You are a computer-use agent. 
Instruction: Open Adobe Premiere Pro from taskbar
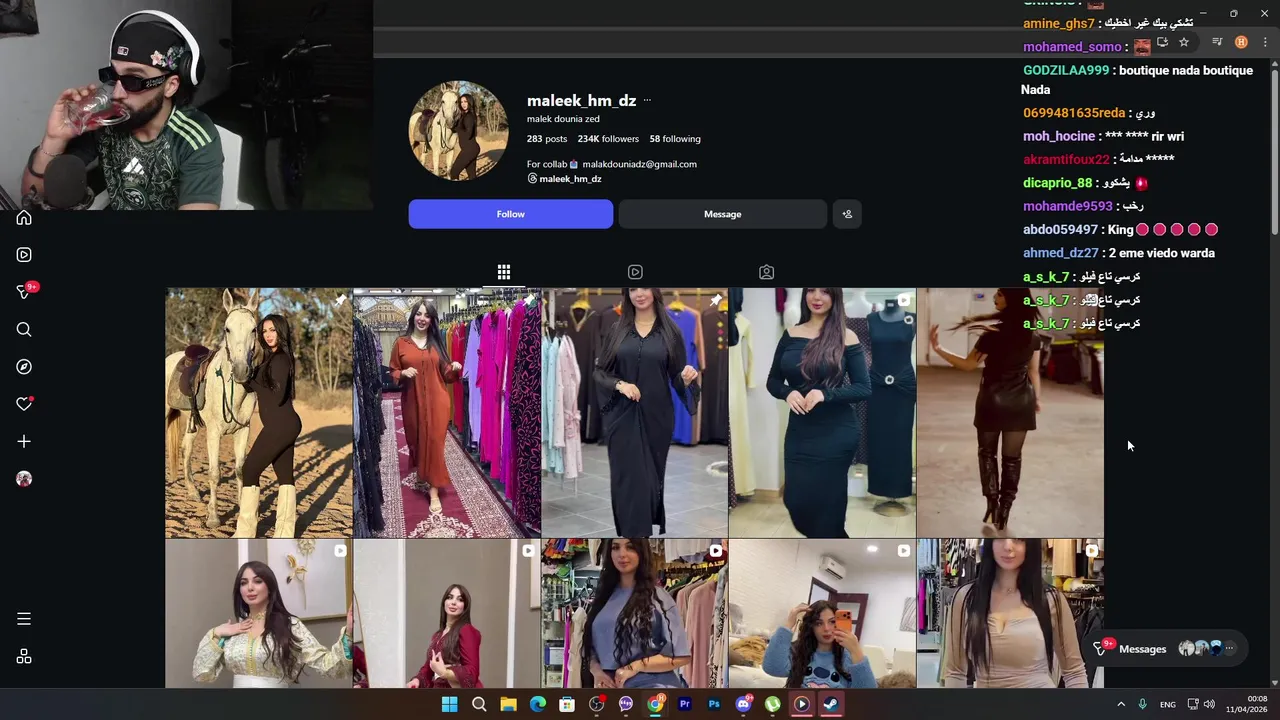tap(685, 704)
